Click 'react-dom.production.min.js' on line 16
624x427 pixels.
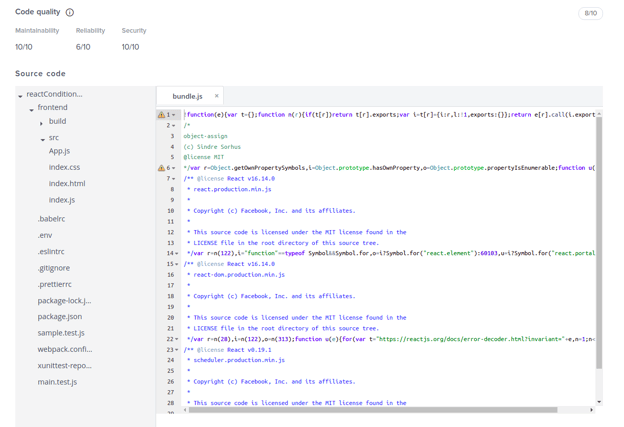coord(239,275)
